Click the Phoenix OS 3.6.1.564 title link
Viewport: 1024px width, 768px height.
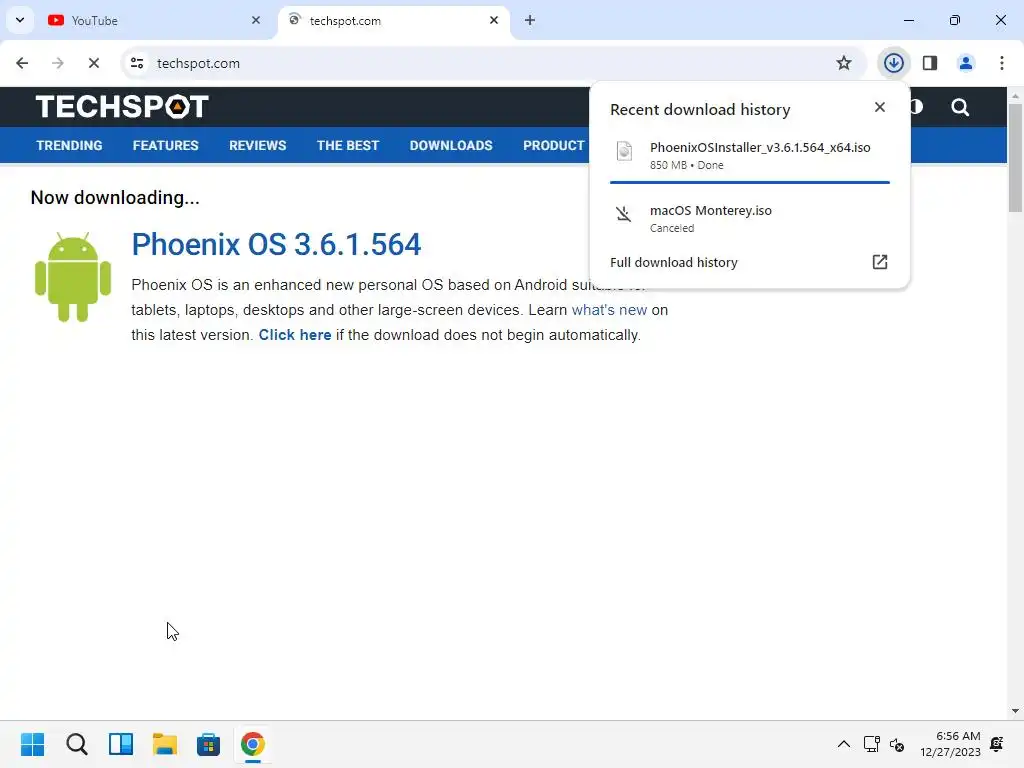click(276, 244)
